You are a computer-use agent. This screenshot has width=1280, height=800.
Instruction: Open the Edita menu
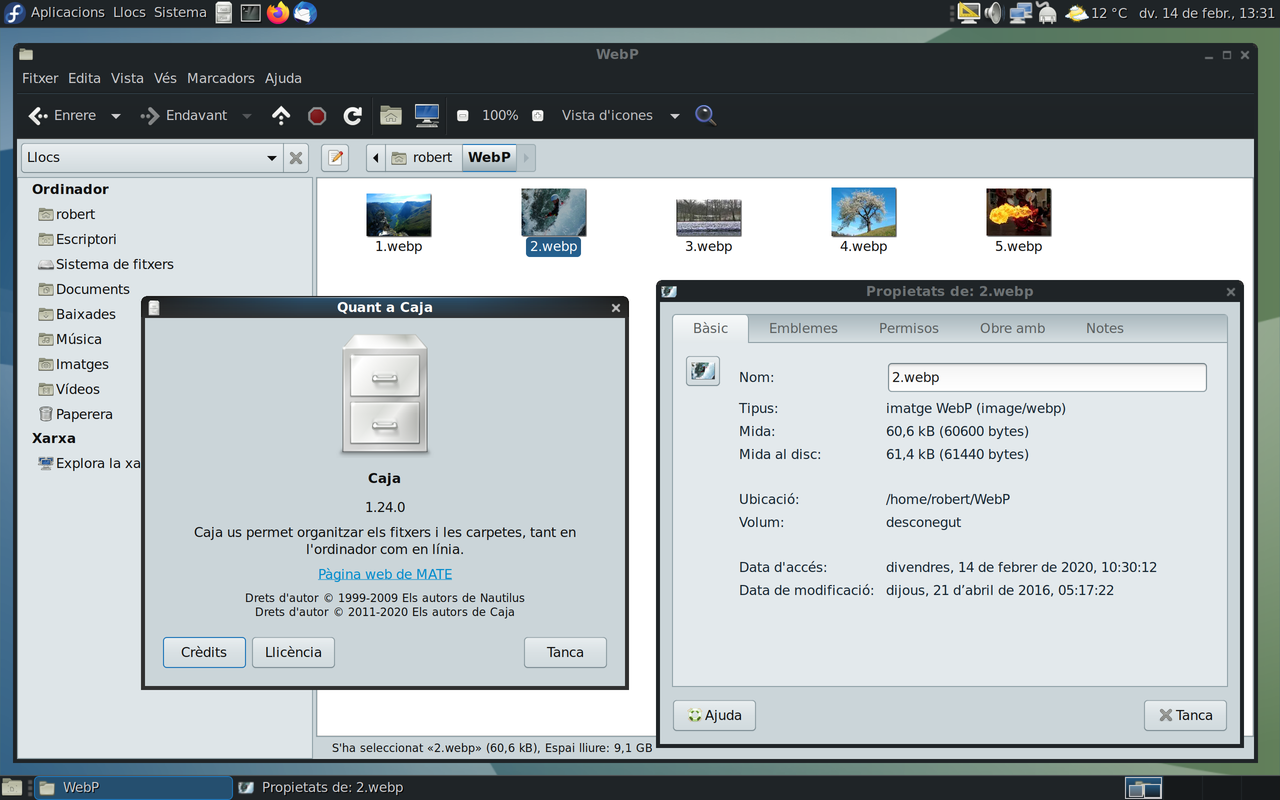(x=84, y=78)
